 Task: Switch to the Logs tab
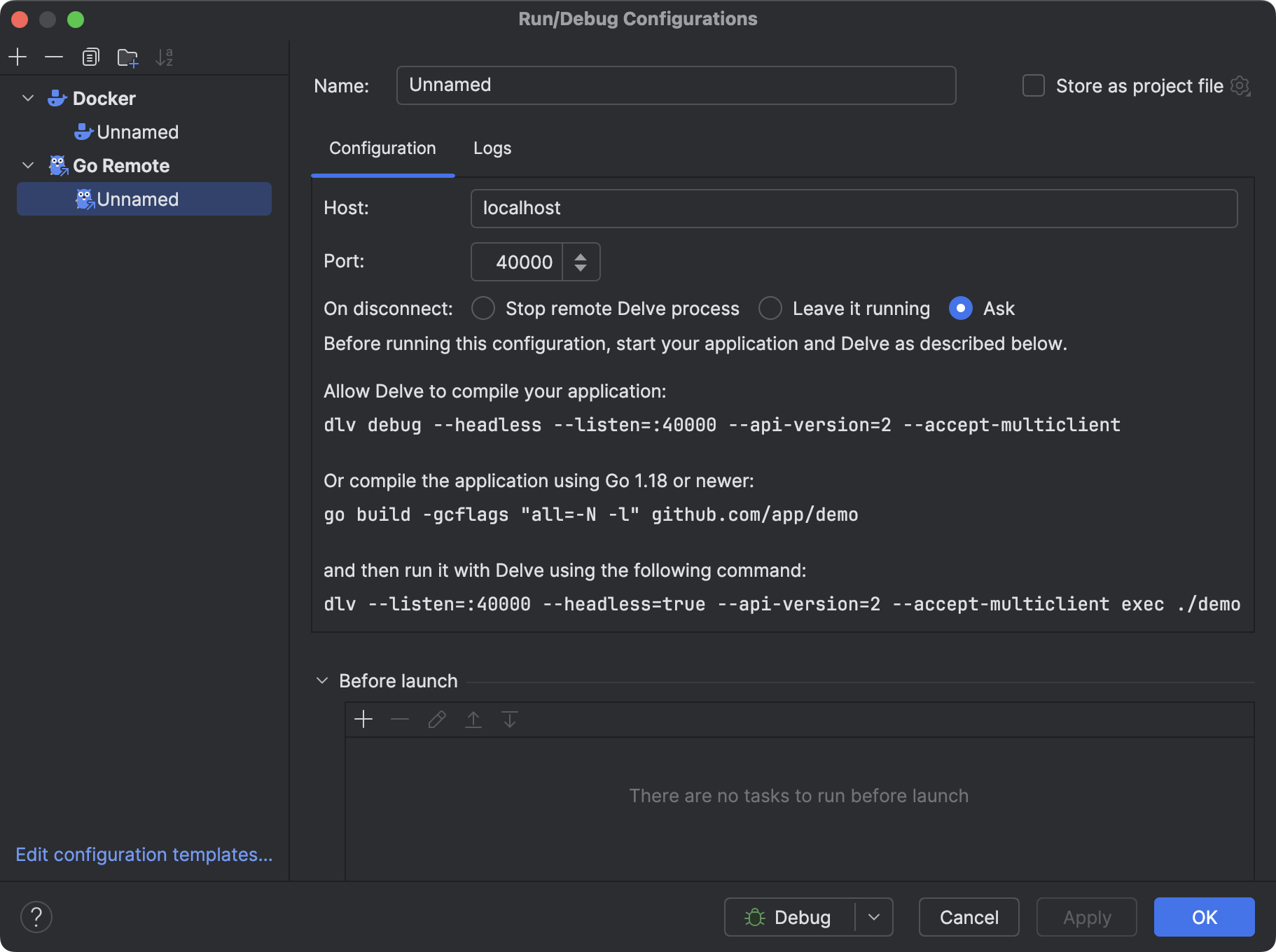tap(492, 148)
